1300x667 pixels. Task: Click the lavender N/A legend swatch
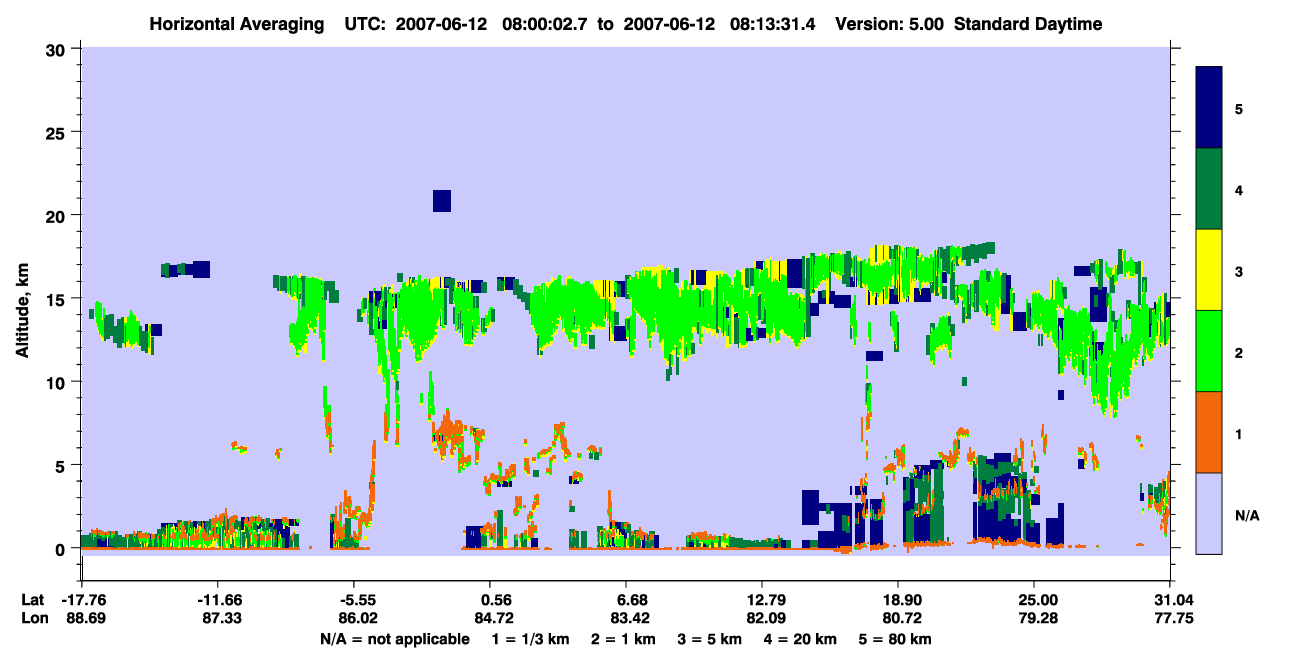coord(1210,513)
